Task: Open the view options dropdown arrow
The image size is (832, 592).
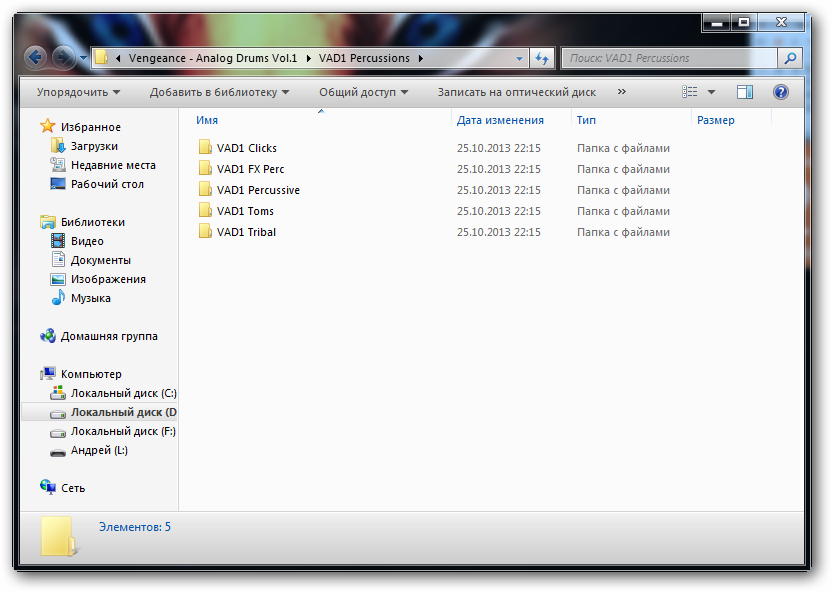Action: pos(712,92)
